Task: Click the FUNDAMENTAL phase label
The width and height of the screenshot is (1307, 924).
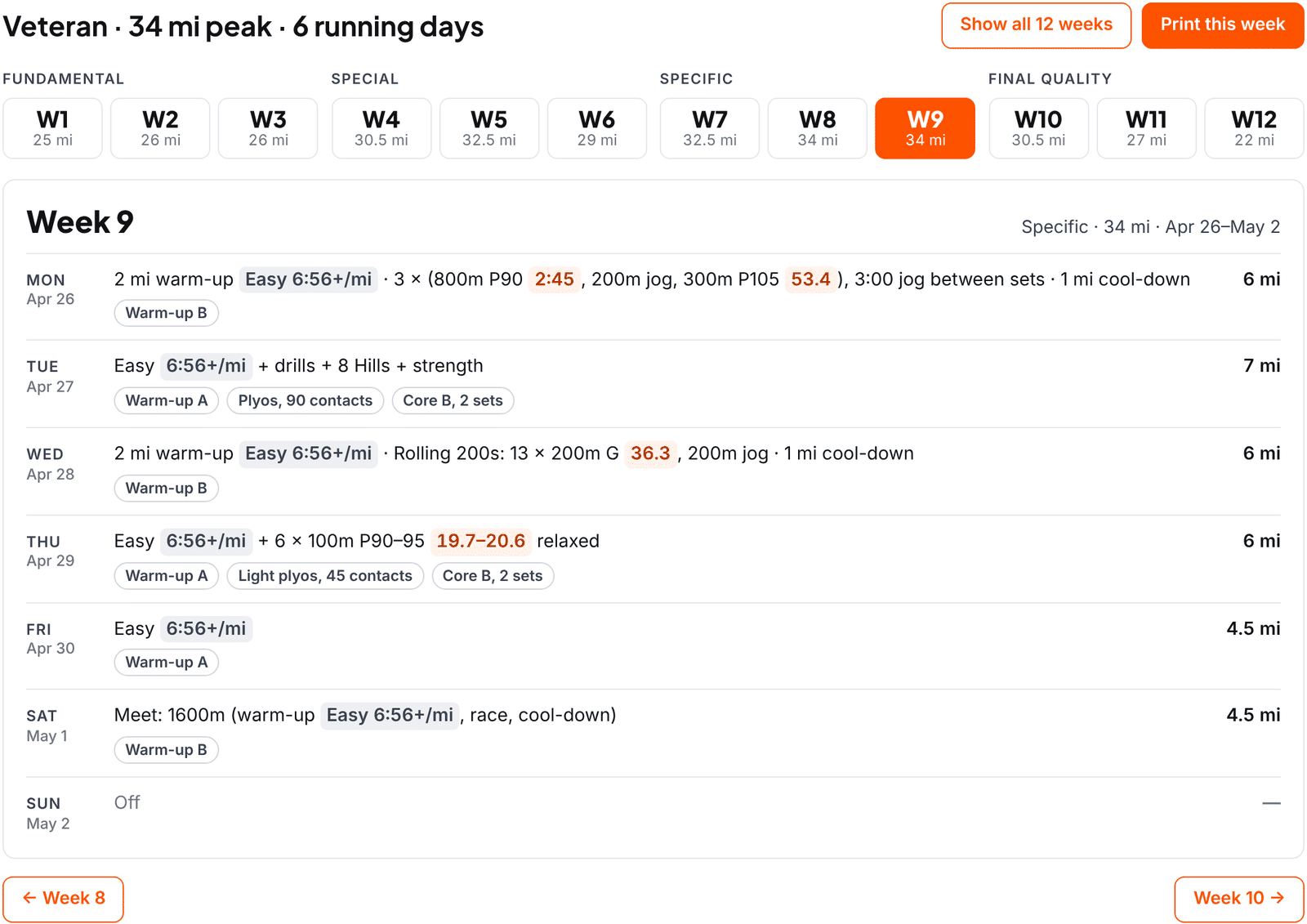Action: point(64,79)
